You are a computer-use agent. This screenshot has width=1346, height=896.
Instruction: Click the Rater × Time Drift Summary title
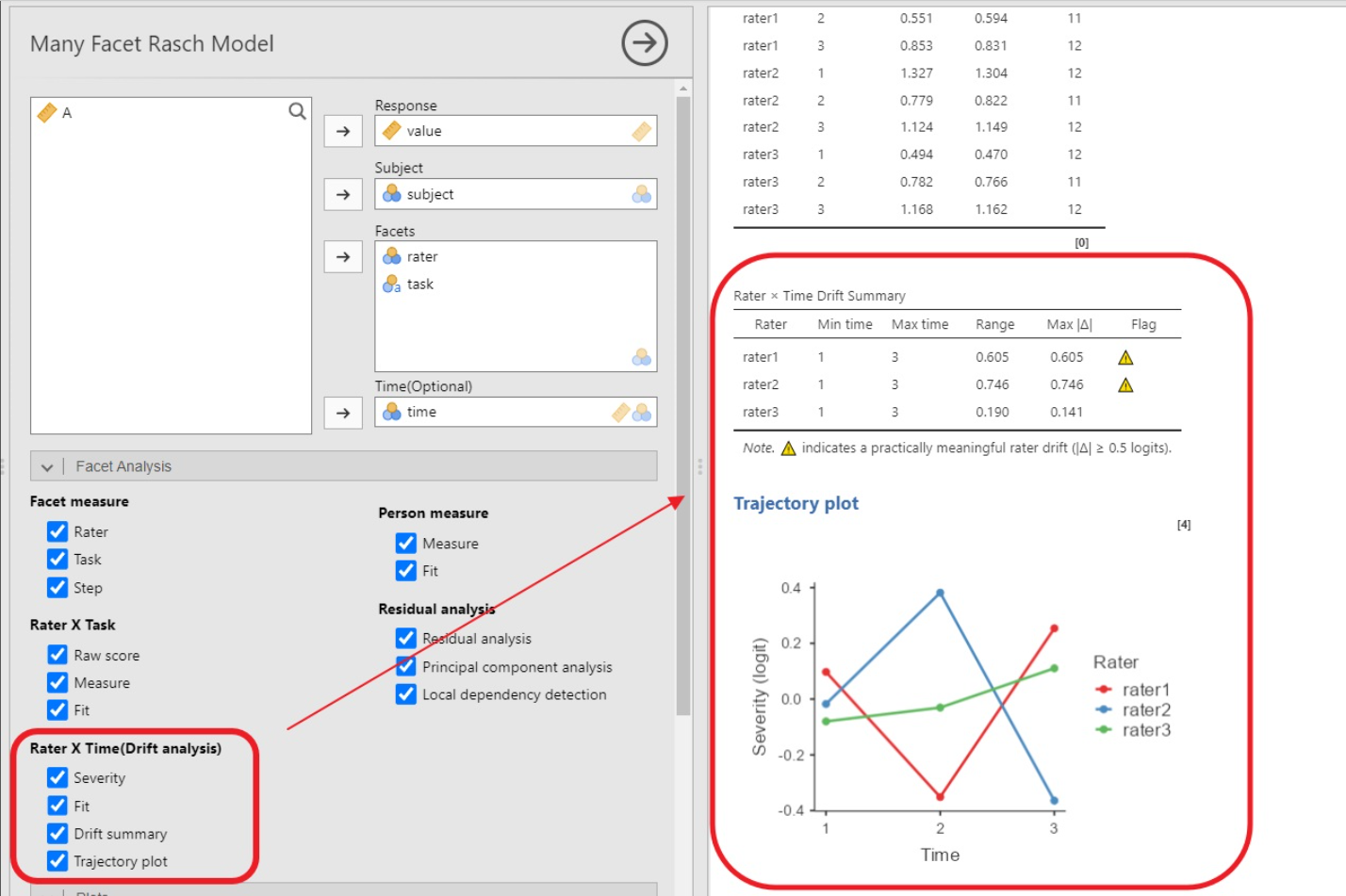[819, 296]
